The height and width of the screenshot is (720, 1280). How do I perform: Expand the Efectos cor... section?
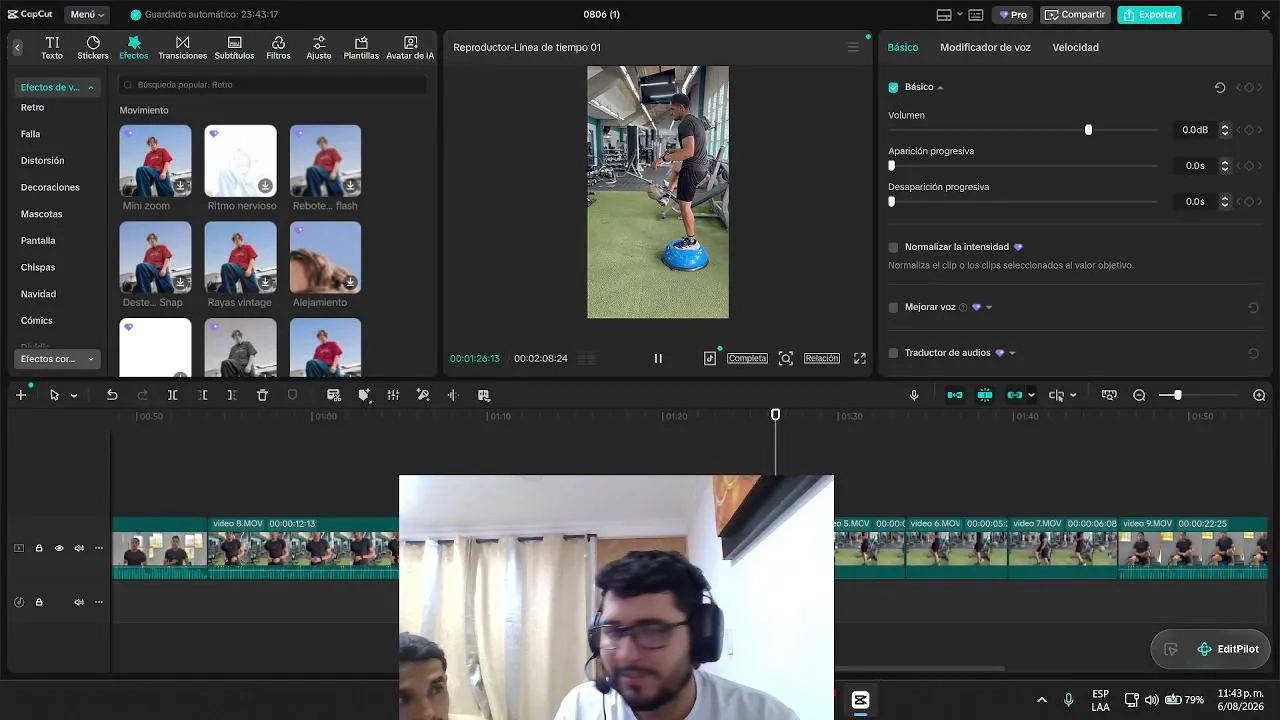pos(90,359)
